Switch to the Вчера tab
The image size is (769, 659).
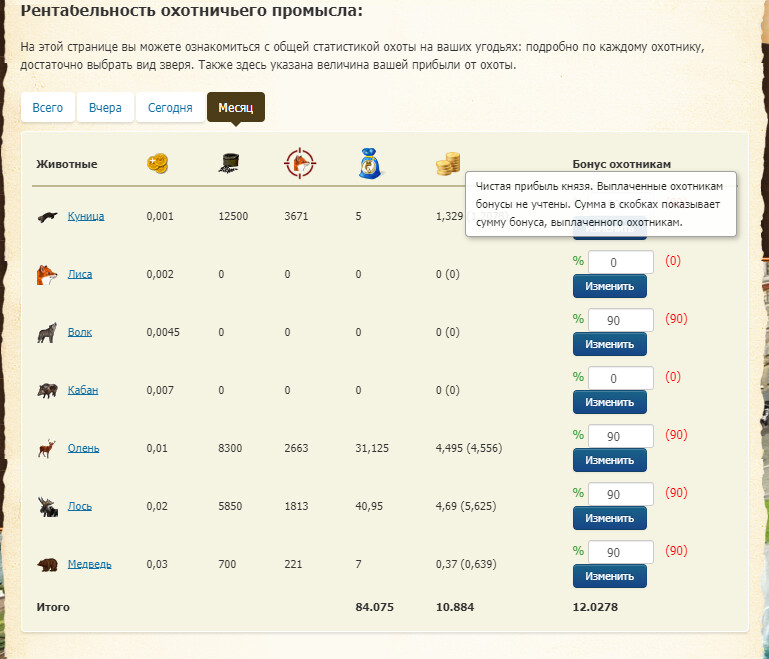(x=105, y=108)
